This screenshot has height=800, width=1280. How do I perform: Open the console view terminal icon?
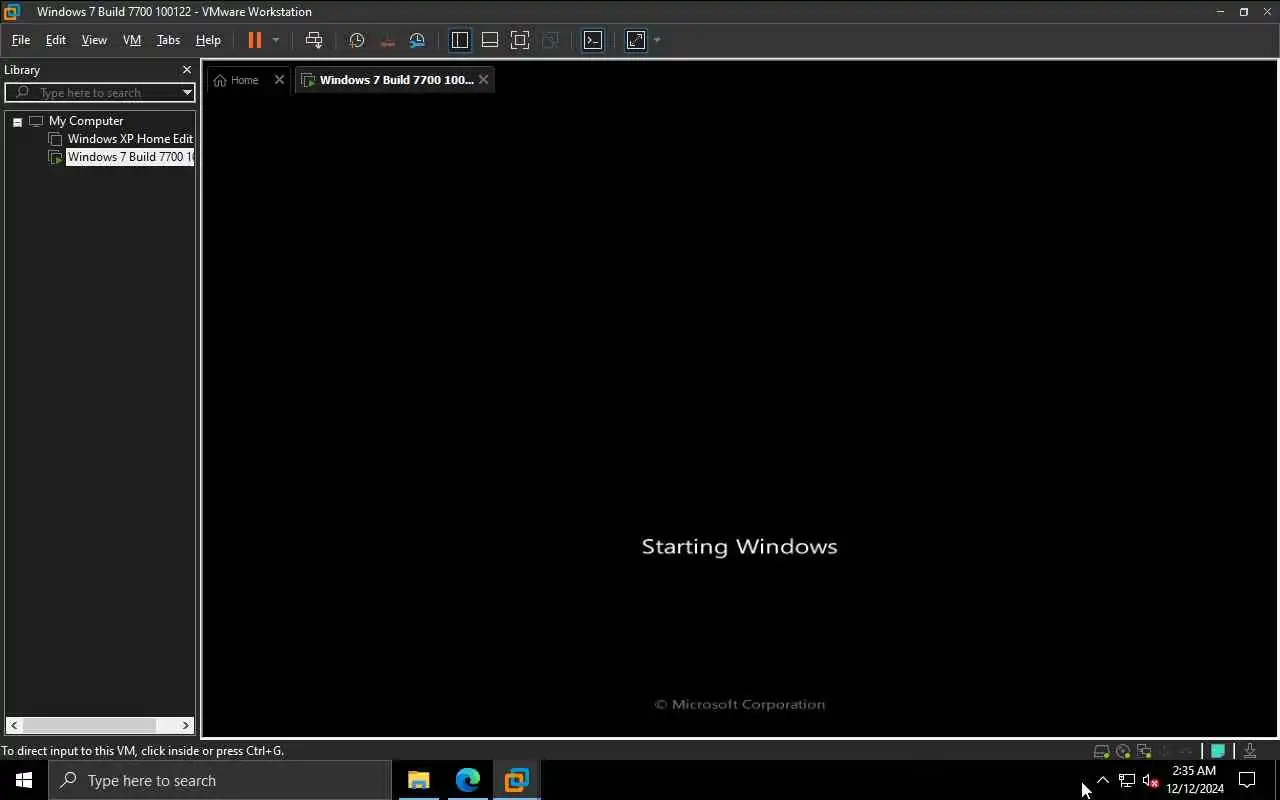click(x=593, y=40)
